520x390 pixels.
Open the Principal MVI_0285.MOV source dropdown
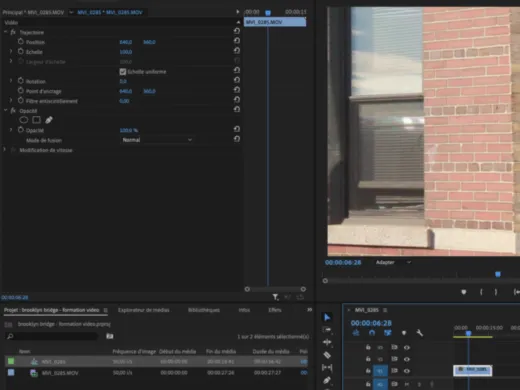(71, 12)
